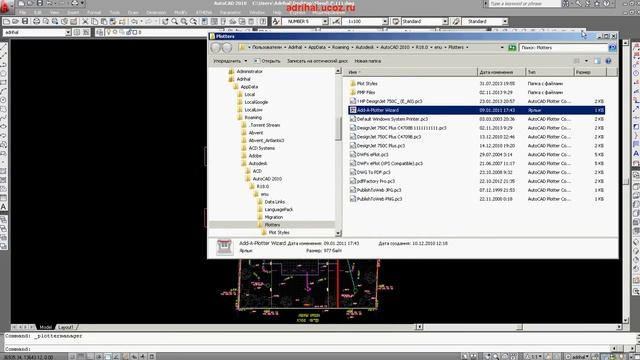
Task: Click the Plot printer toolbar icon
Action: pos(36,21)
